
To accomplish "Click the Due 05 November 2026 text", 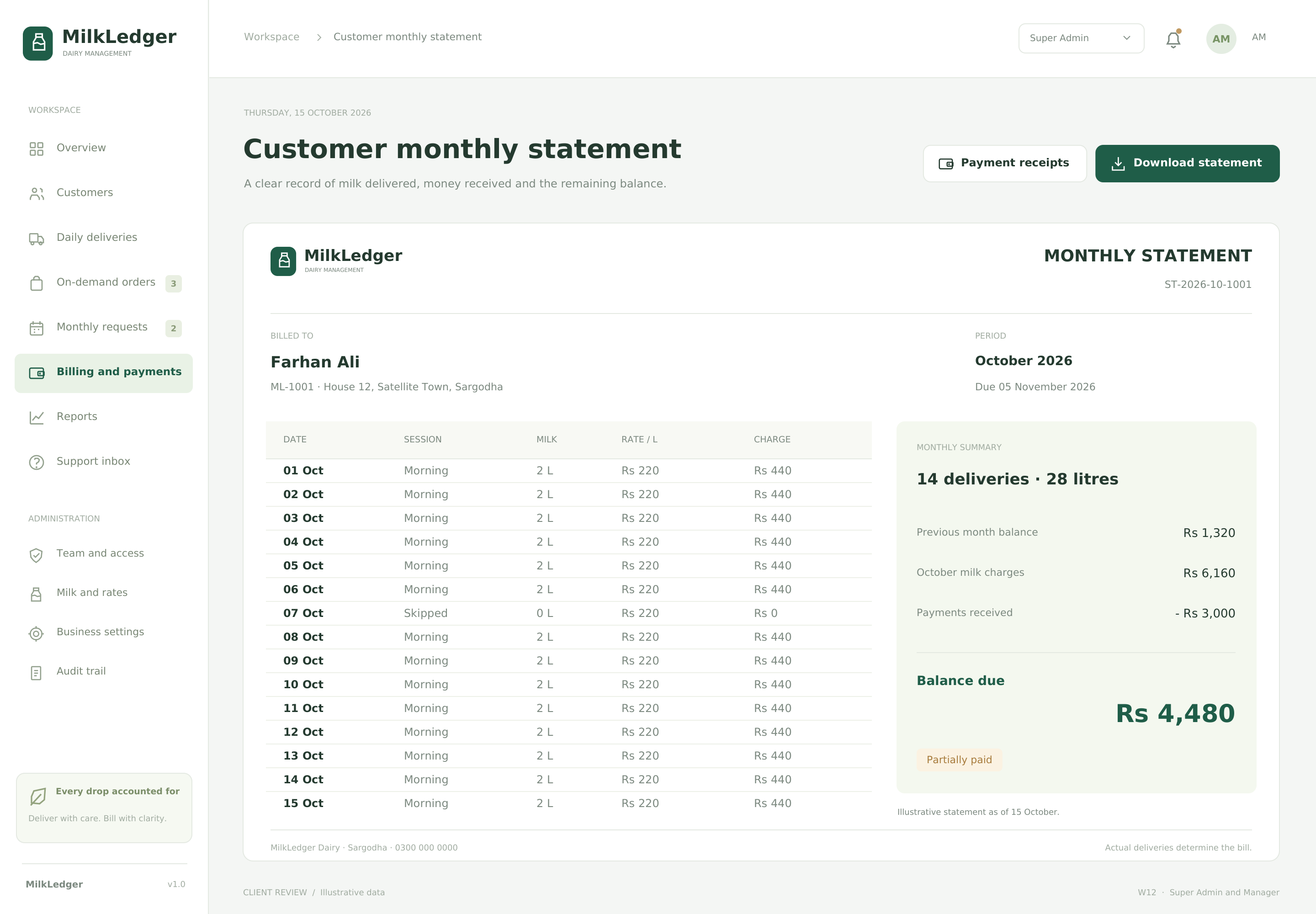I will pyautogui.click(x=1035, y=387).
